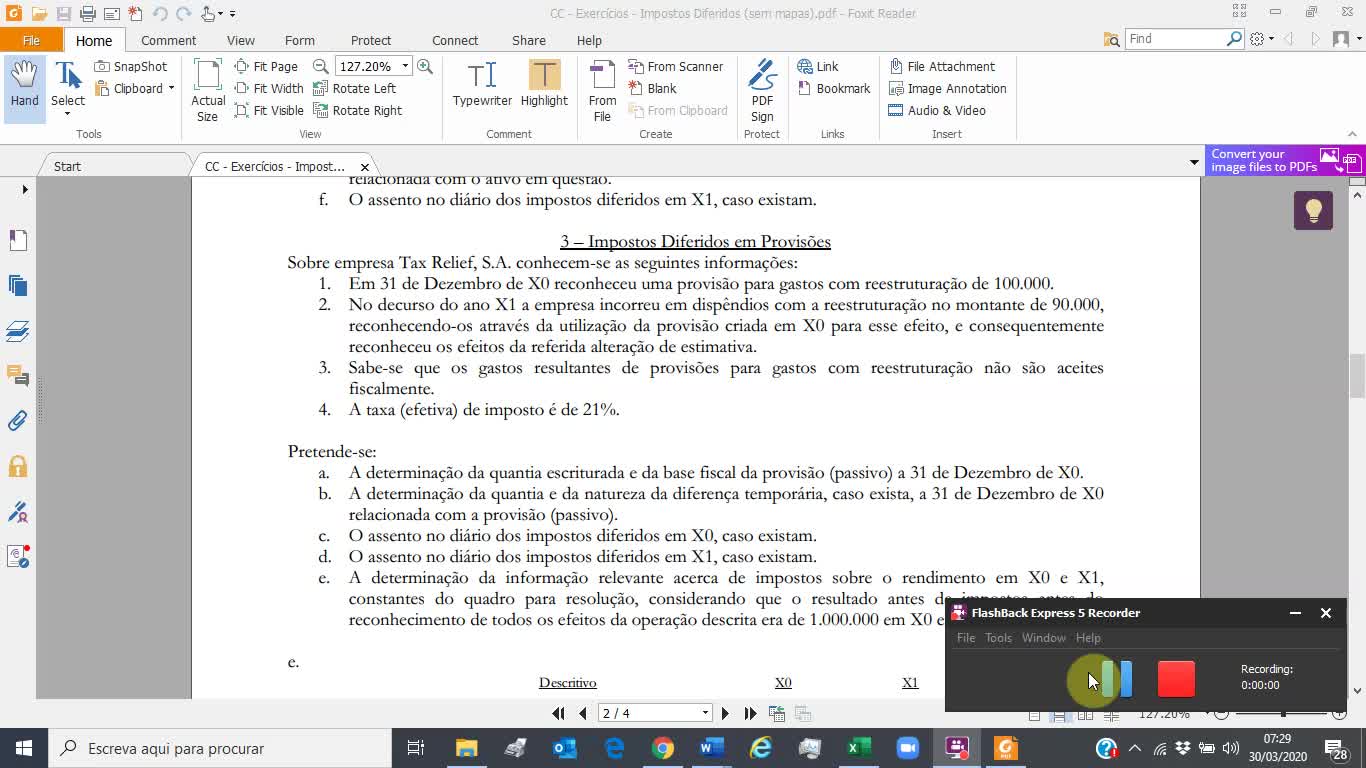Image resolution: width=1366 pixels, height=768 pixels.
Task: Click the lightbulb tips button
Action: click(x=1313, y=210)
